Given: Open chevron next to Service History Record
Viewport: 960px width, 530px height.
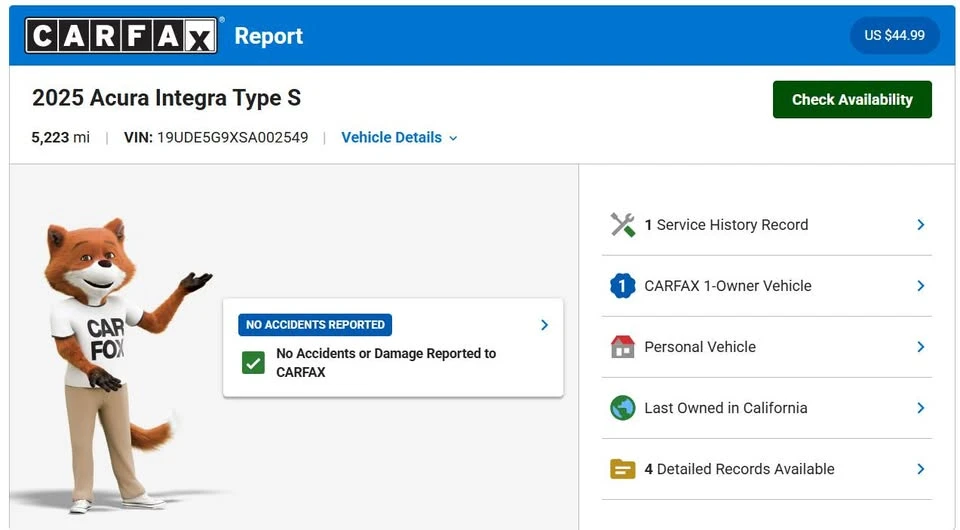Looking at the screenshot, I should point(921,225).
